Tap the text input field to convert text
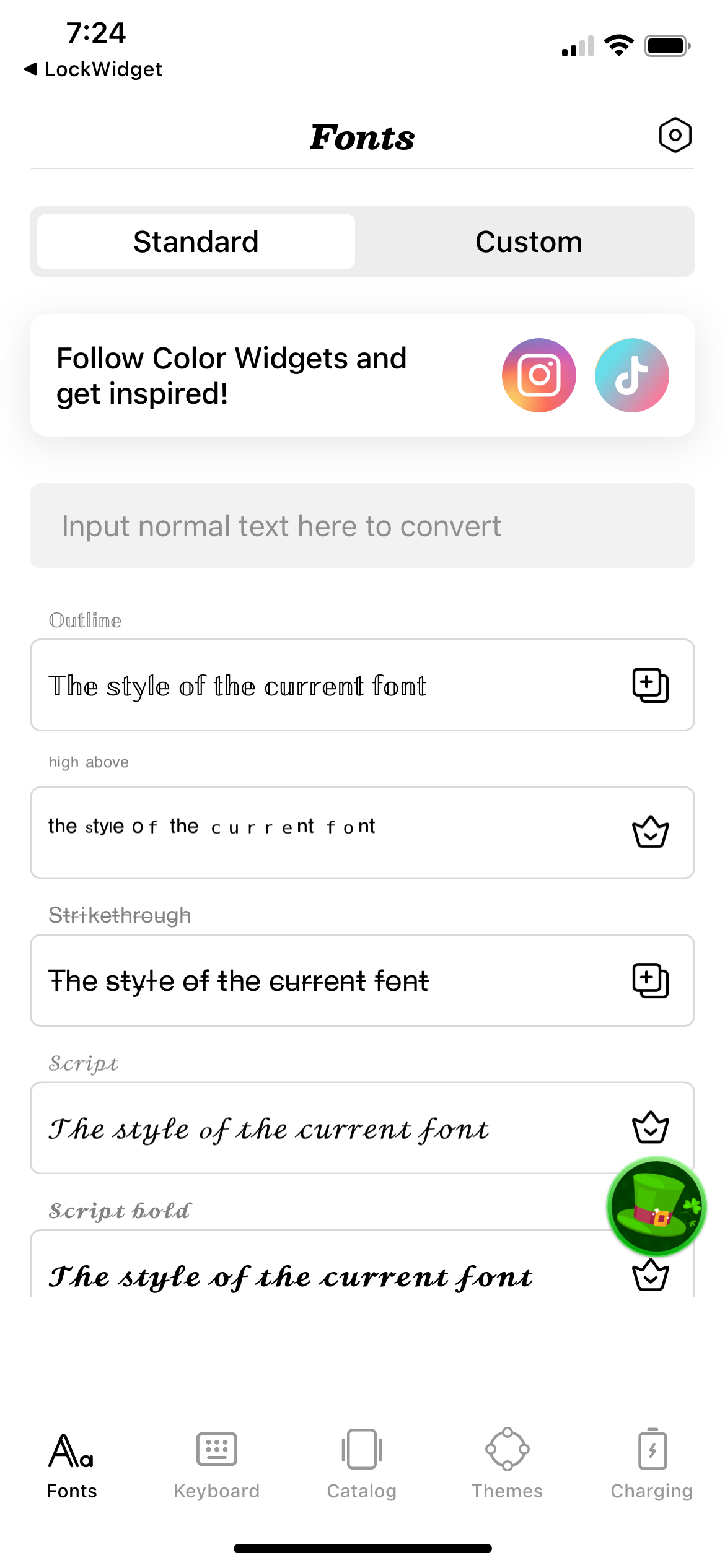 362,526
